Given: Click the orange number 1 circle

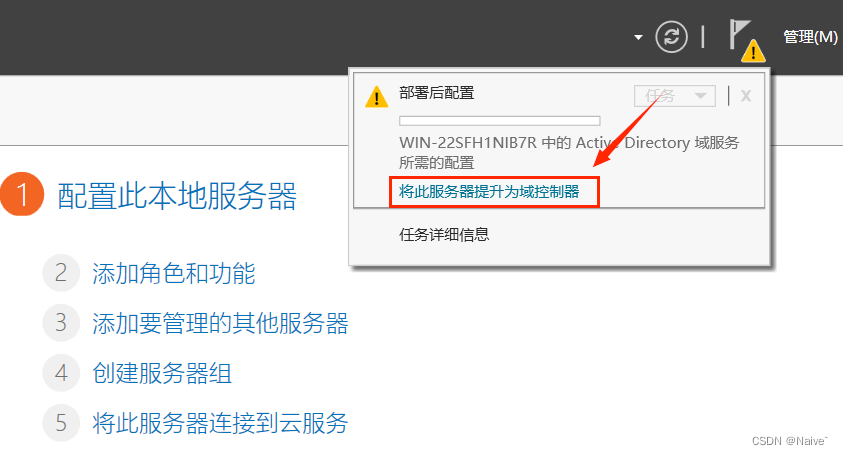Looking at the screenshot, I should [22, 194].
